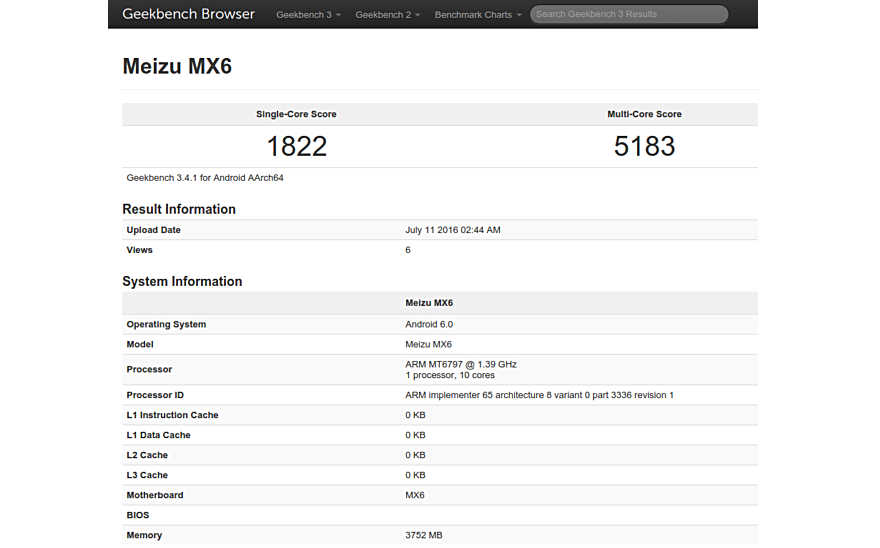
Task: Open the Geekbench Browser home link
Action: (188, 14)
